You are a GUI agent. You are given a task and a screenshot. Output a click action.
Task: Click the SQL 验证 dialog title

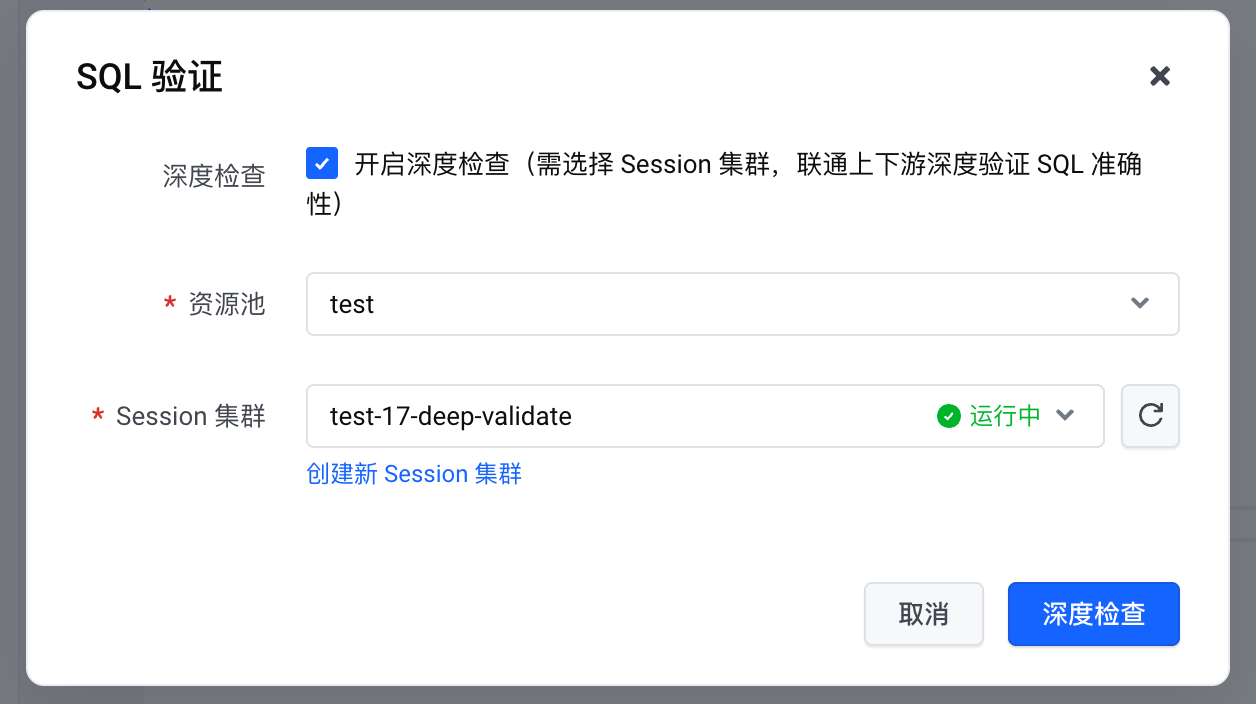(149, 77)
